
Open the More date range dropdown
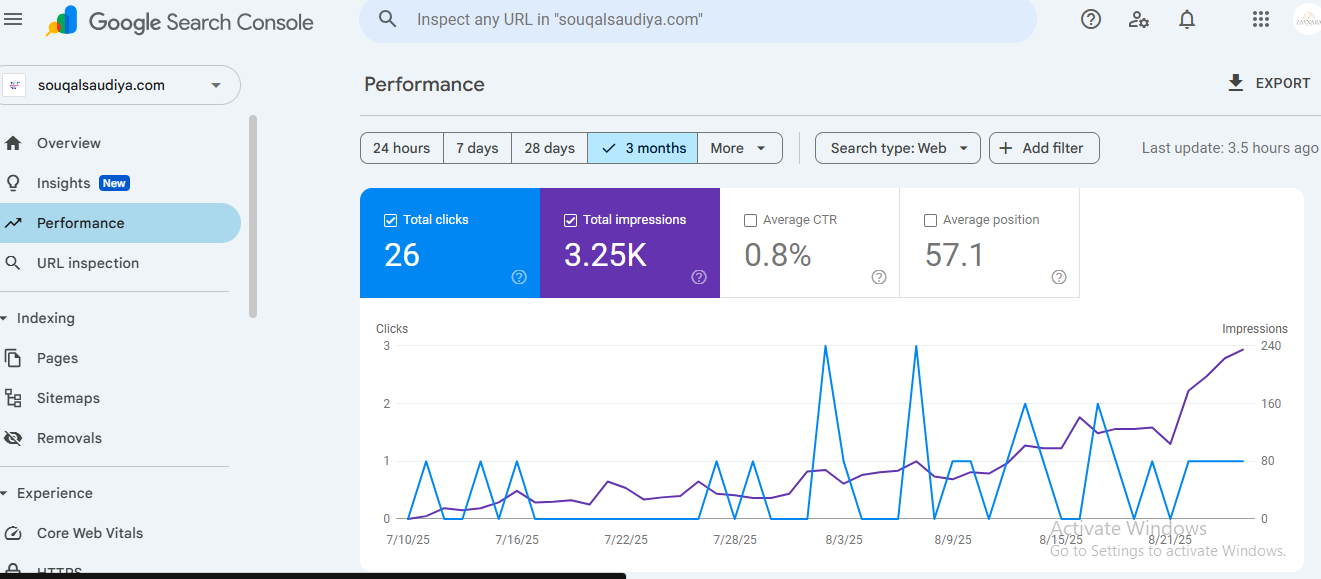[x=739, y=148]
